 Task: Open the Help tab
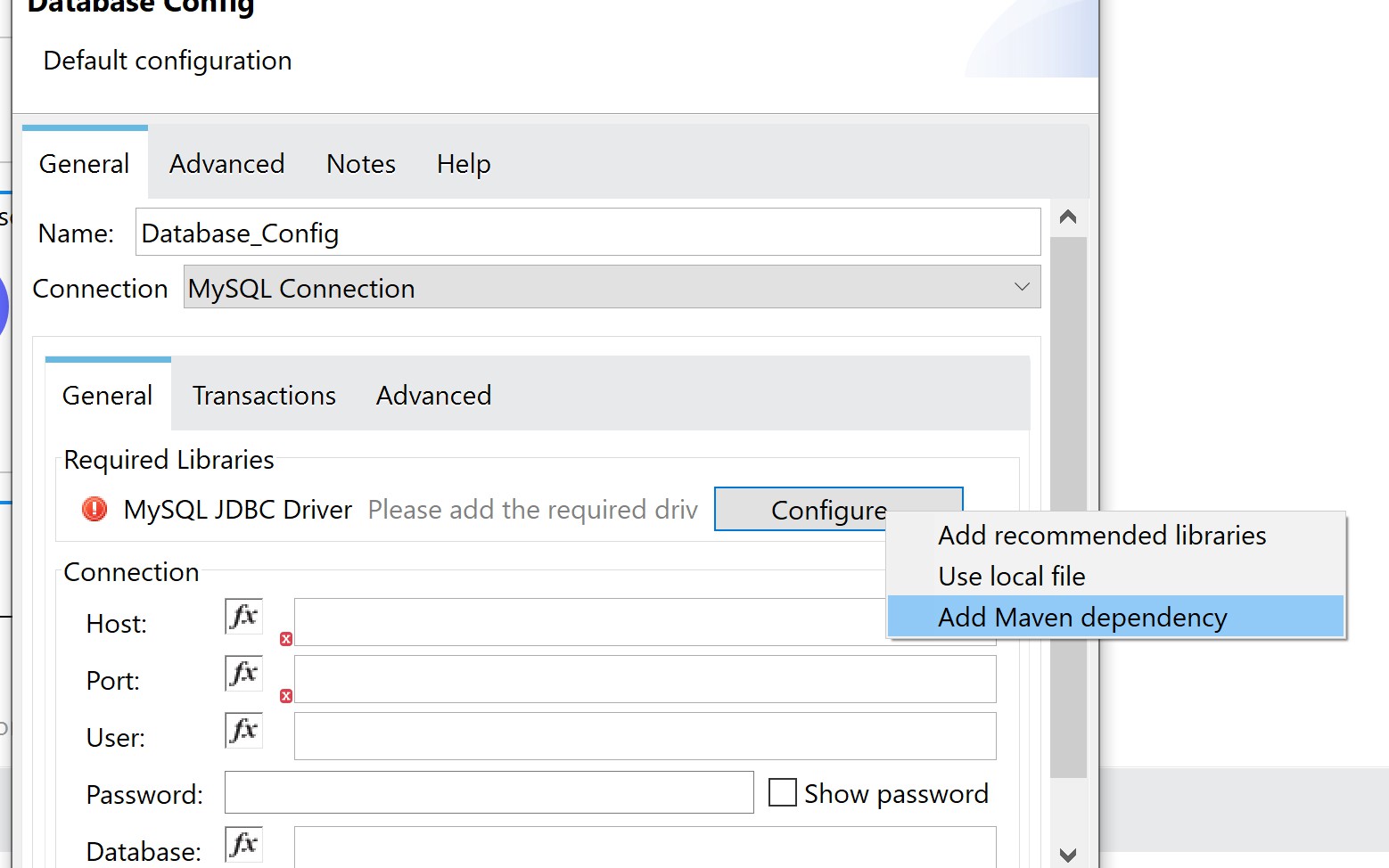tap(464, 164)
